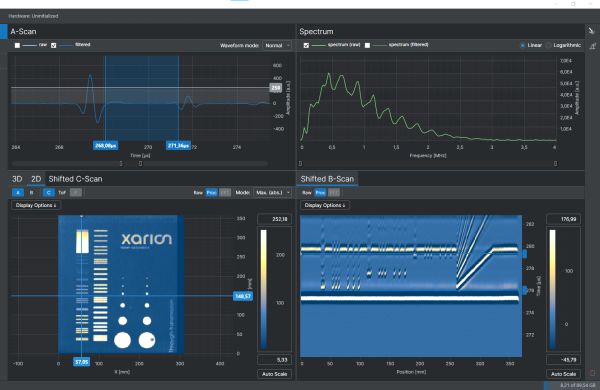Screen dimensions: 600x390
Task: Click Auto Scale under the C-Scan colorbar
Action: (274, 374)
